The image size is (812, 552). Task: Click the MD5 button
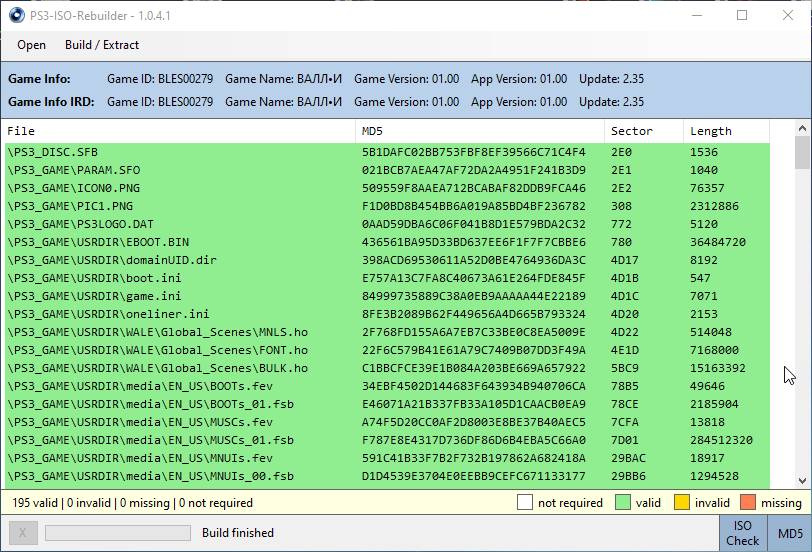(790, 533)
